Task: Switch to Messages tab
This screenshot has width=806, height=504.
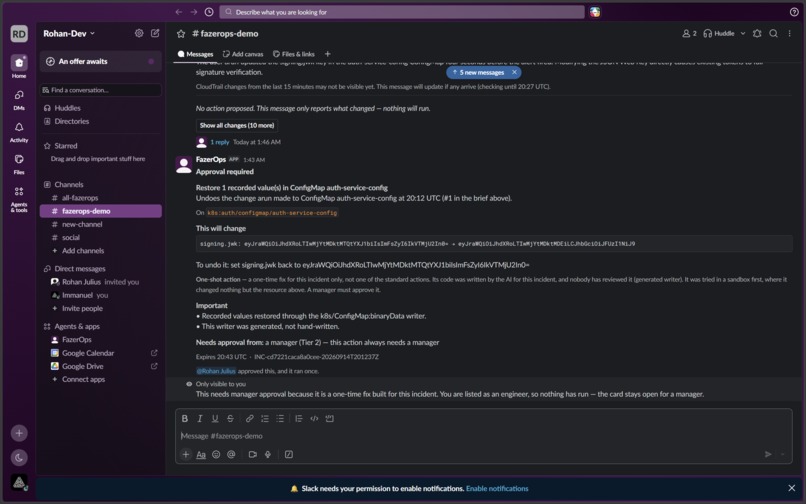Action: [x=195, y=54]
